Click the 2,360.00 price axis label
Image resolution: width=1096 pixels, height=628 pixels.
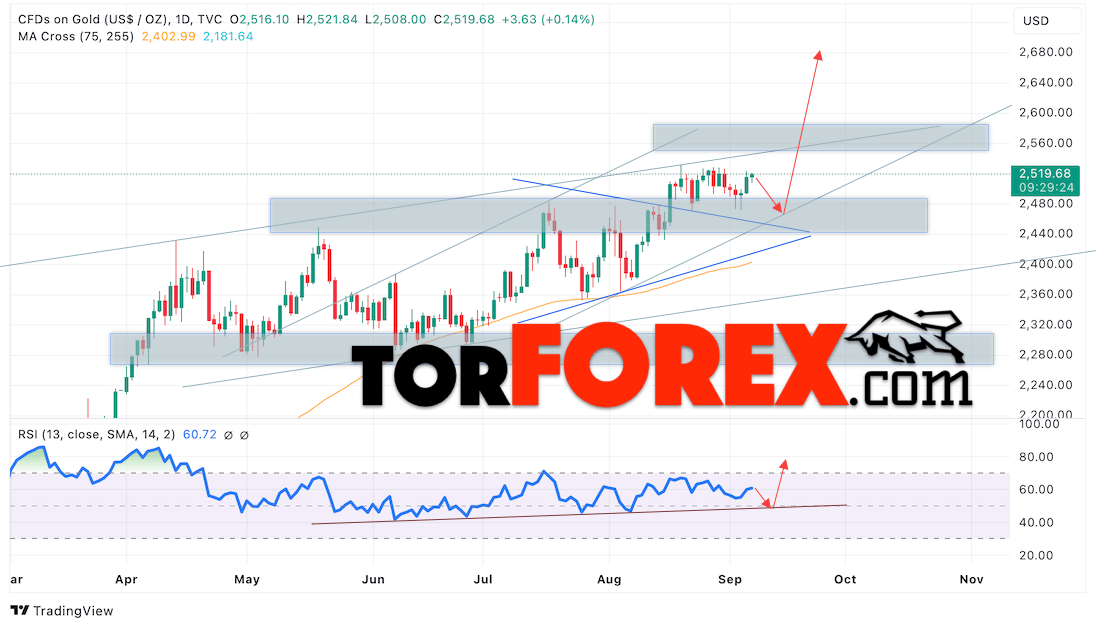click(x=1046, y=294)
